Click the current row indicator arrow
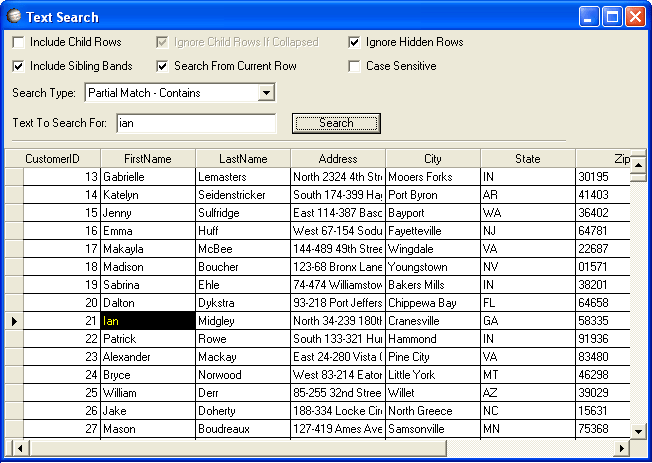 (x=14, y=321)
